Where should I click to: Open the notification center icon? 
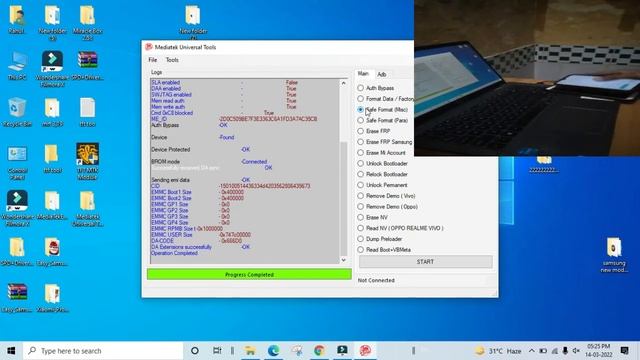pos(624,351)
